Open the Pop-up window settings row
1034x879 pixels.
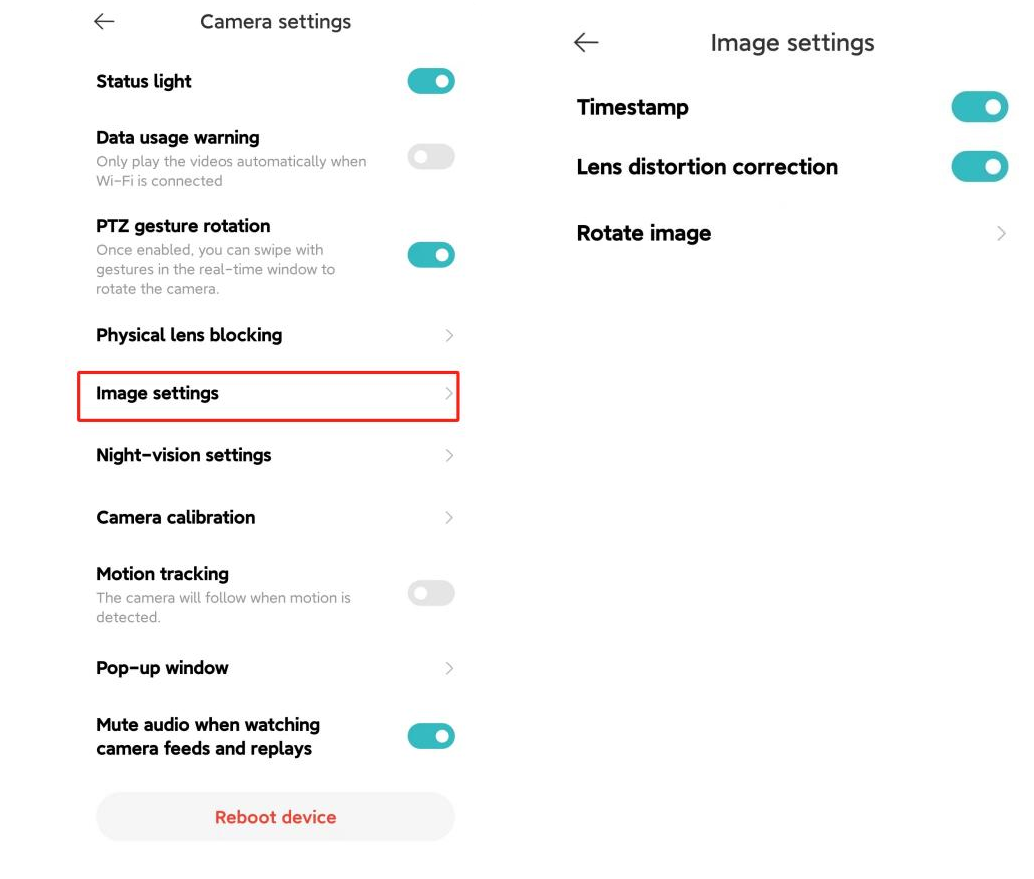(163, 668)
